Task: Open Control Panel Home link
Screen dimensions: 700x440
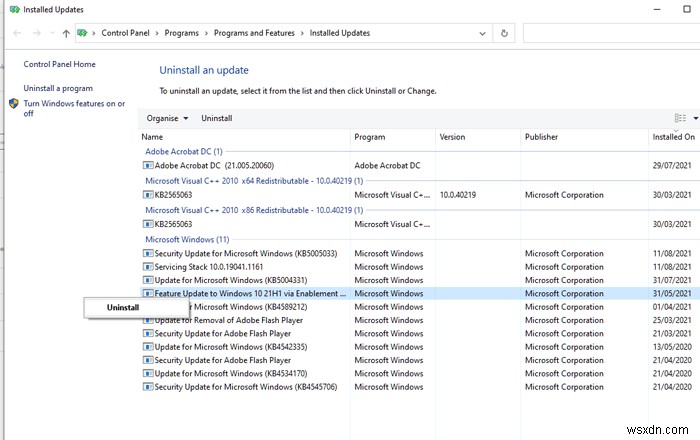Action: pyautogui.click(x=59, y=64)
